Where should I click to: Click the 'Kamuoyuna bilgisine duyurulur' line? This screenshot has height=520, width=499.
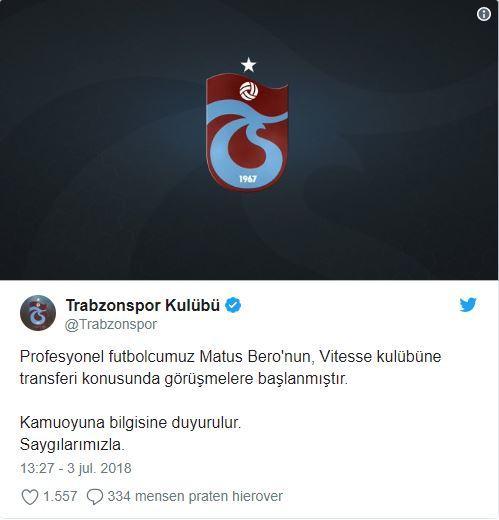[x=130, y=423]
